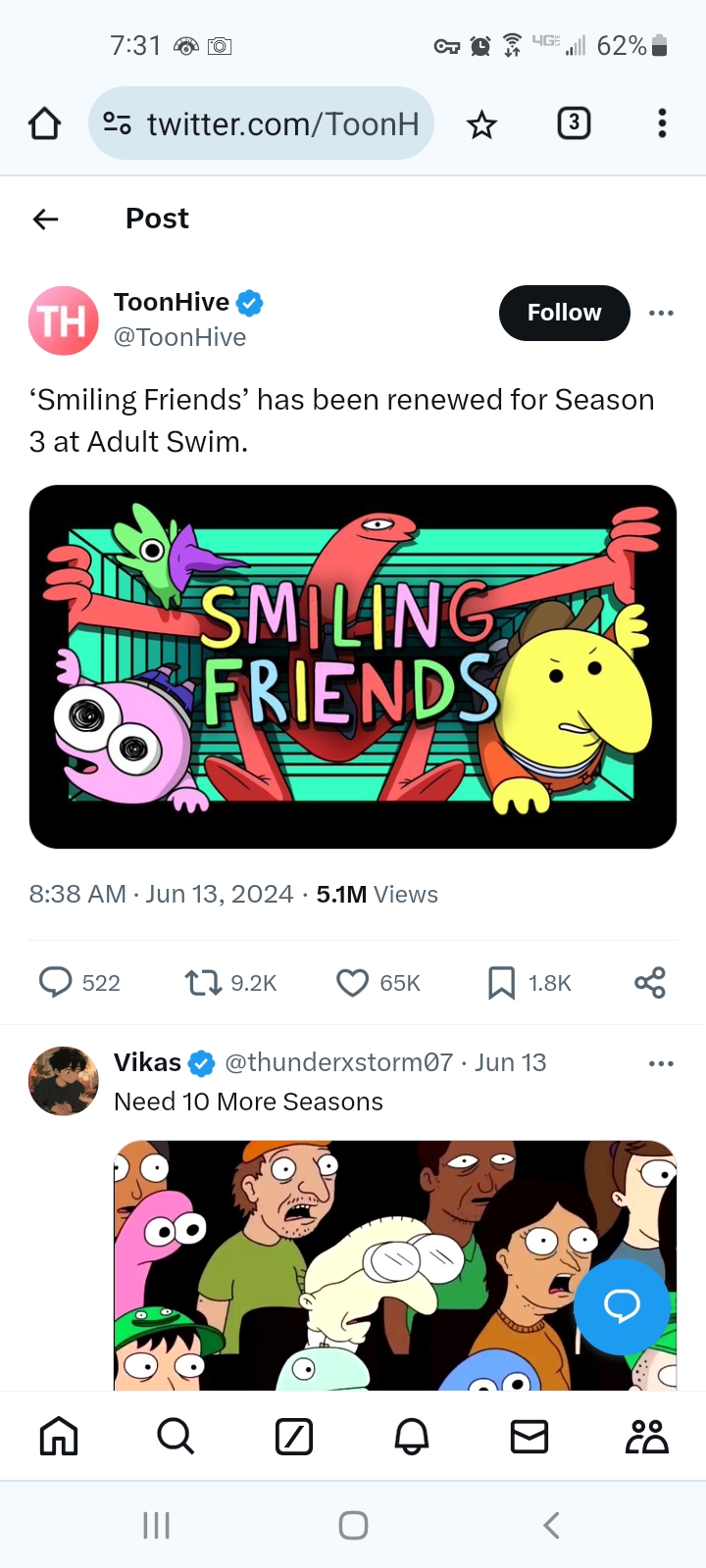
Task: Follow the ToonHive account
Action: pyautogui.click(x=564, y=313)
